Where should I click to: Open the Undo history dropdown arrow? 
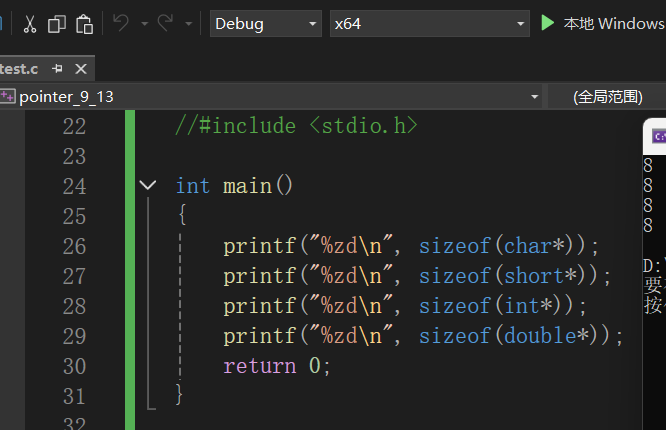click(144, 24)
